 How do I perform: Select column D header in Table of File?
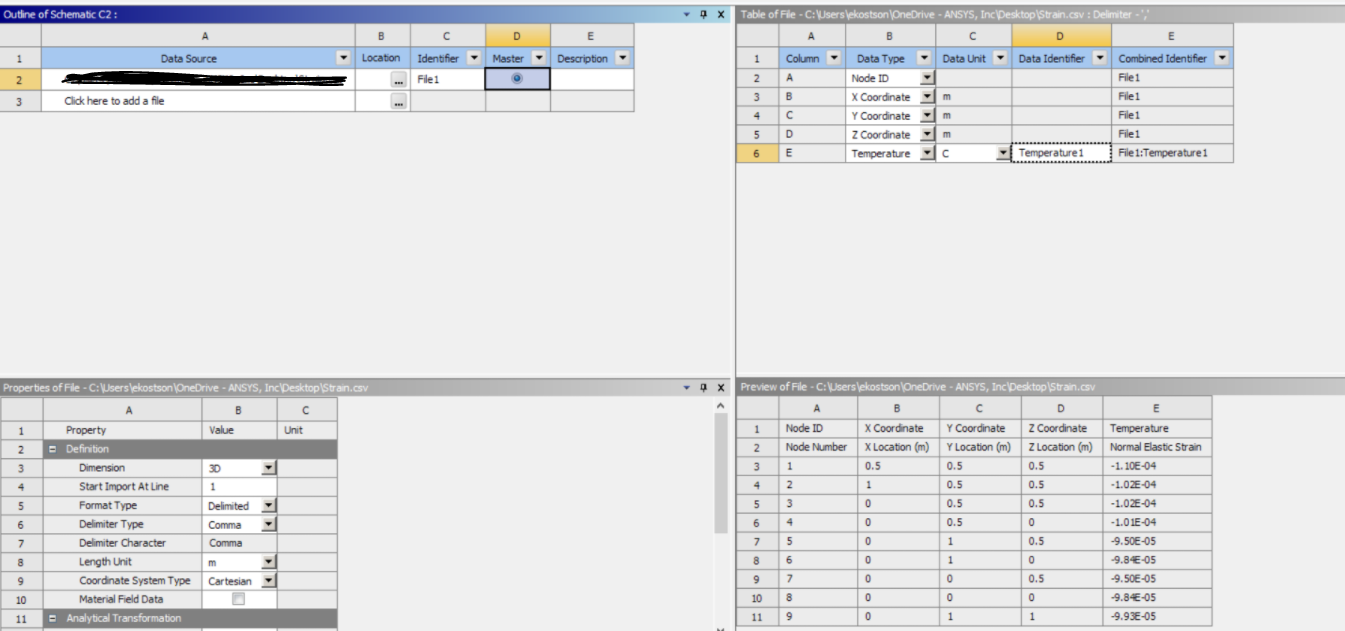click(x=1061, y=35)
